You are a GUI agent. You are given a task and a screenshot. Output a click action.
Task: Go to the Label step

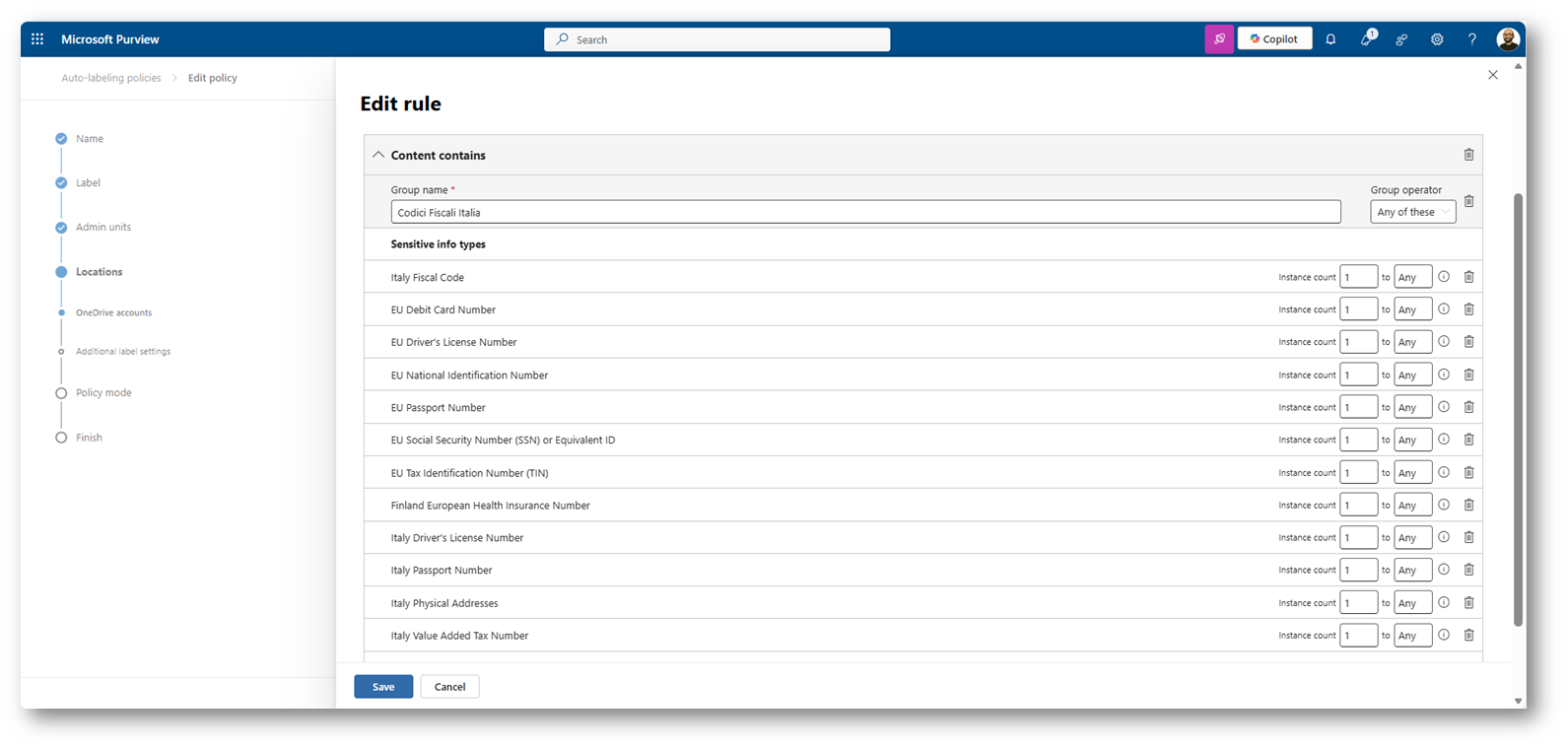[88, 183]
